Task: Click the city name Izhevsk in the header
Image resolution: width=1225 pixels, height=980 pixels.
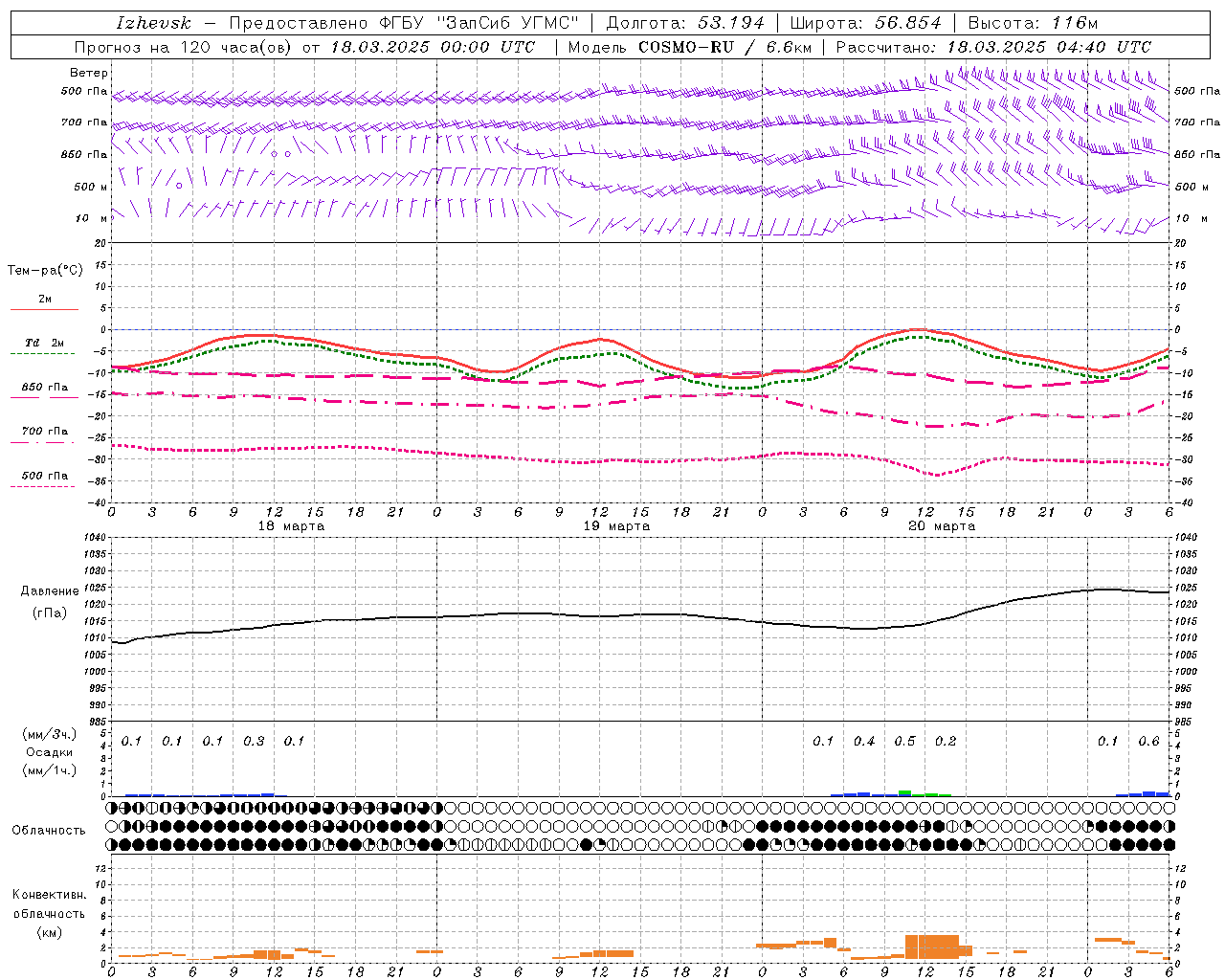Action: 153,23
